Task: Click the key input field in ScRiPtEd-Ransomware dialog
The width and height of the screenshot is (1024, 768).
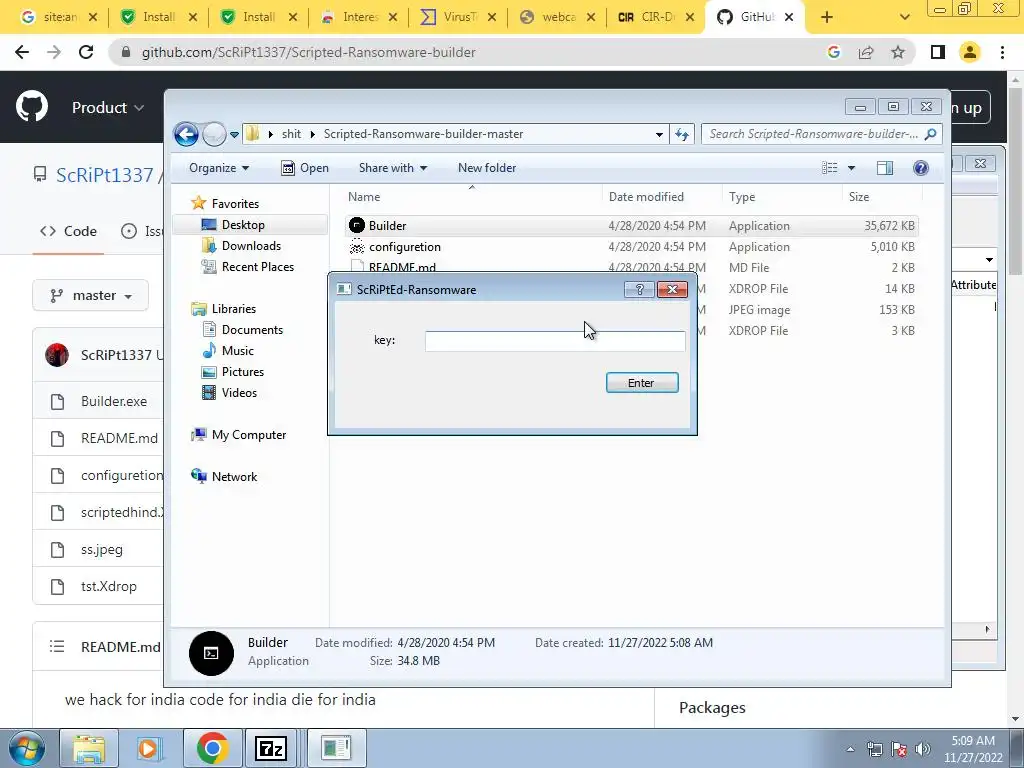Action: [x=554, y=340]
